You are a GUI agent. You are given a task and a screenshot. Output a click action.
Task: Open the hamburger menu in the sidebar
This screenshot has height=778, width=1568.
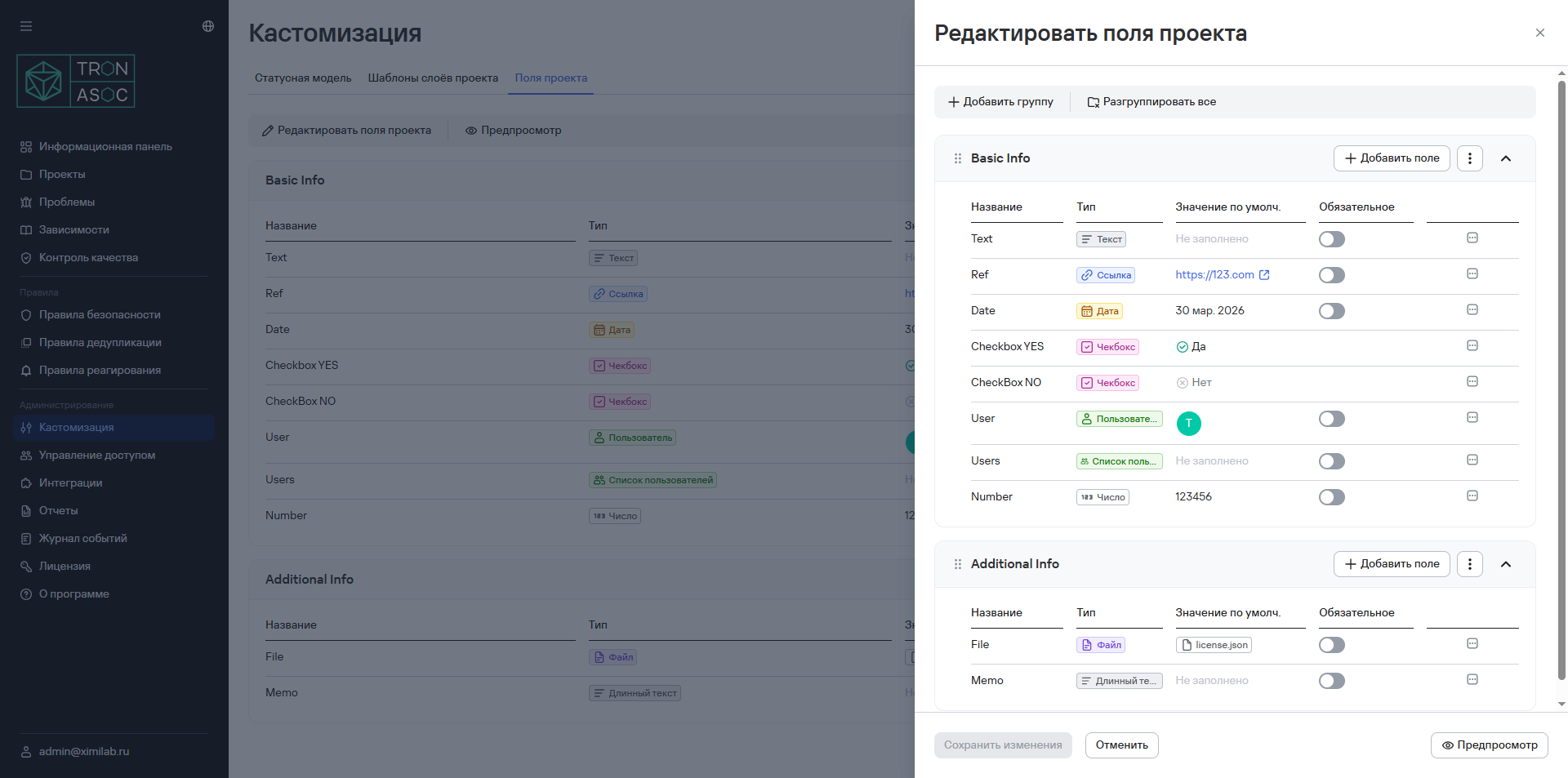coord(26,26)
